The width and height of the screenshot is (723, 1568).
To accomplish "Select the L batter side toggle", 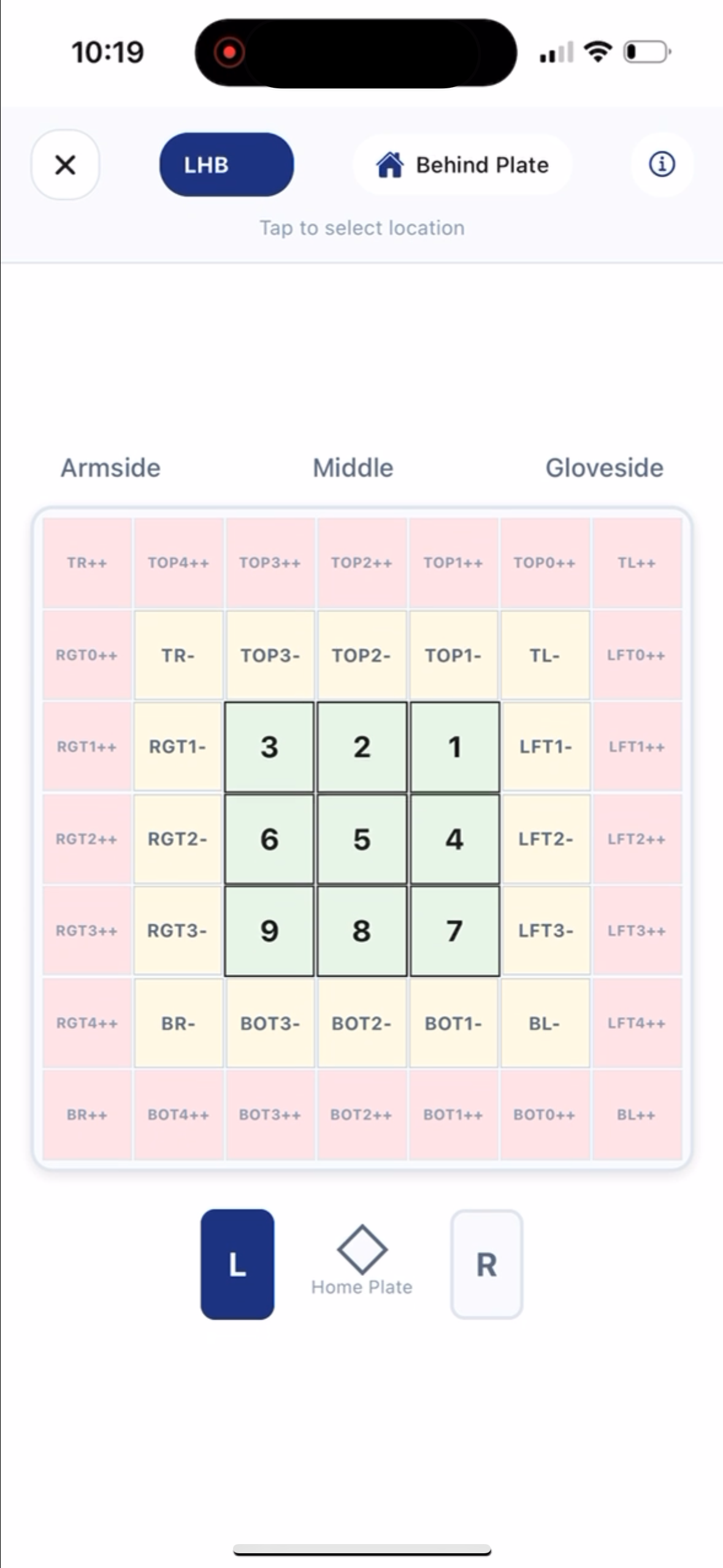I will [237, 1264].
